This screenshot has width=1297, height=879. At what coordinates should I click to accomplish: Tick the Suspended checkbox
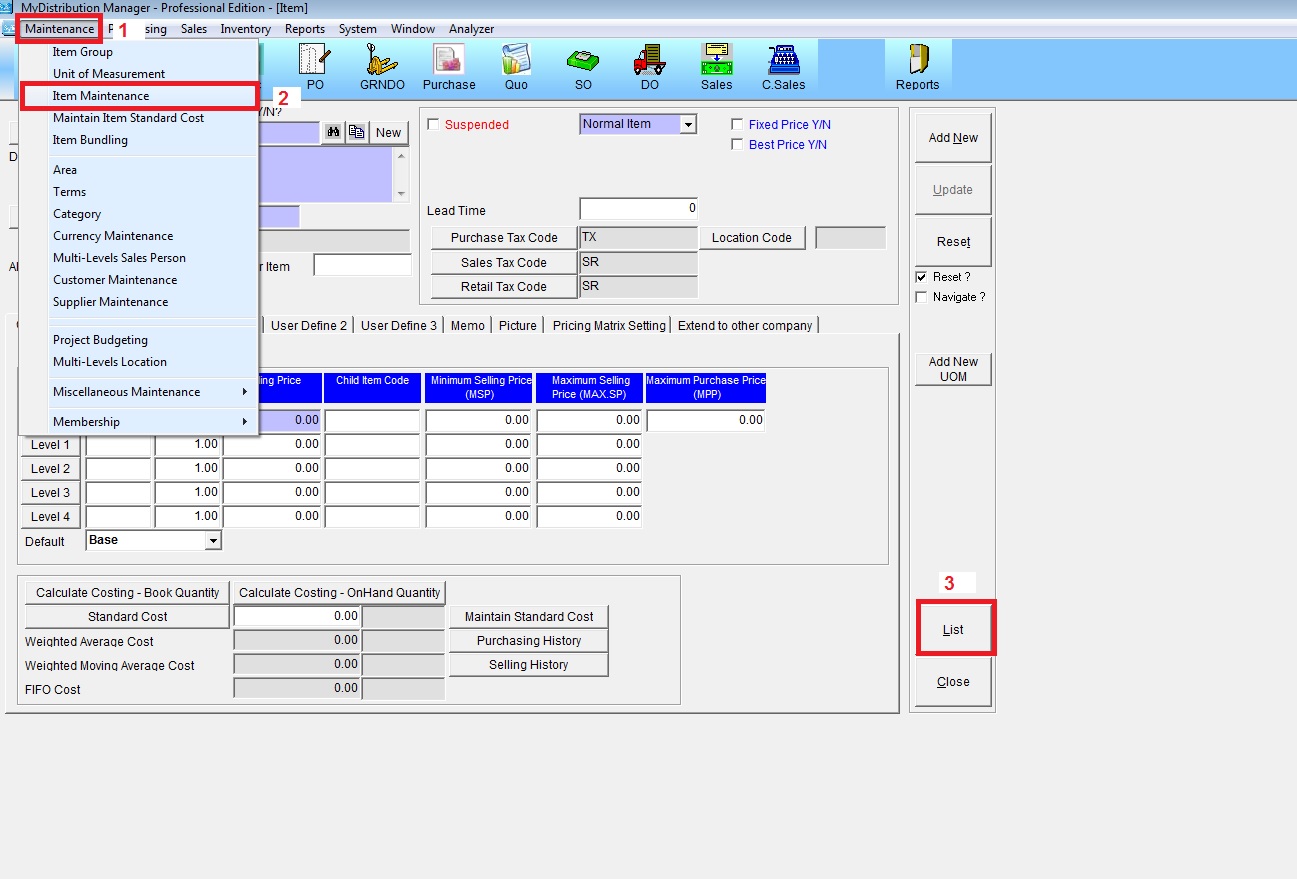(x=433, y=125)
